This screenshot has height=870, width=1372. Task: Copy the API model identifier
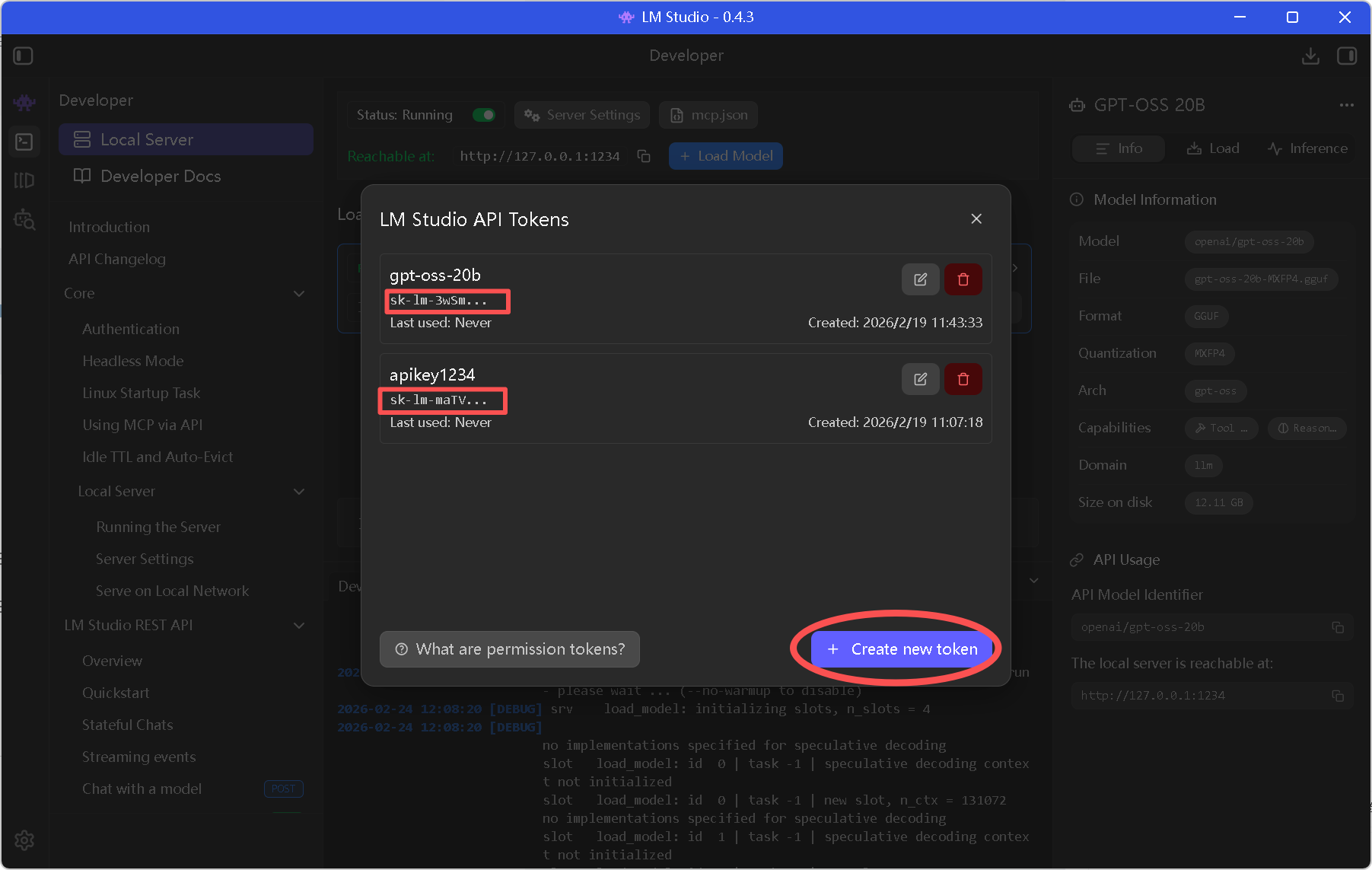point(1338,627)
